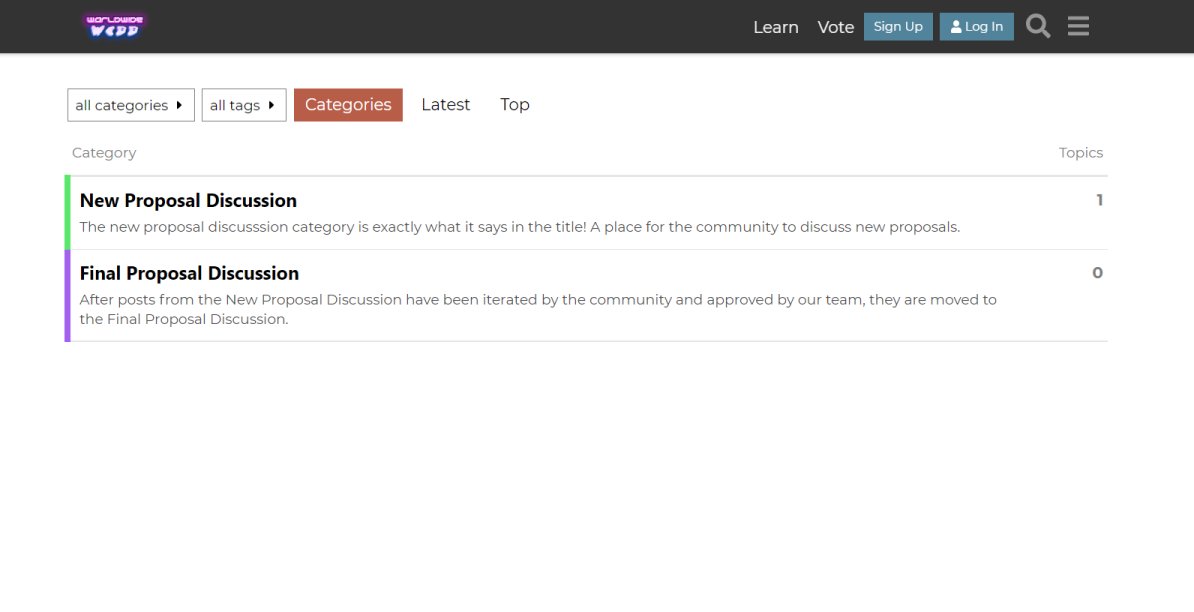Expand the all tags dropdown

click(244, 105)
